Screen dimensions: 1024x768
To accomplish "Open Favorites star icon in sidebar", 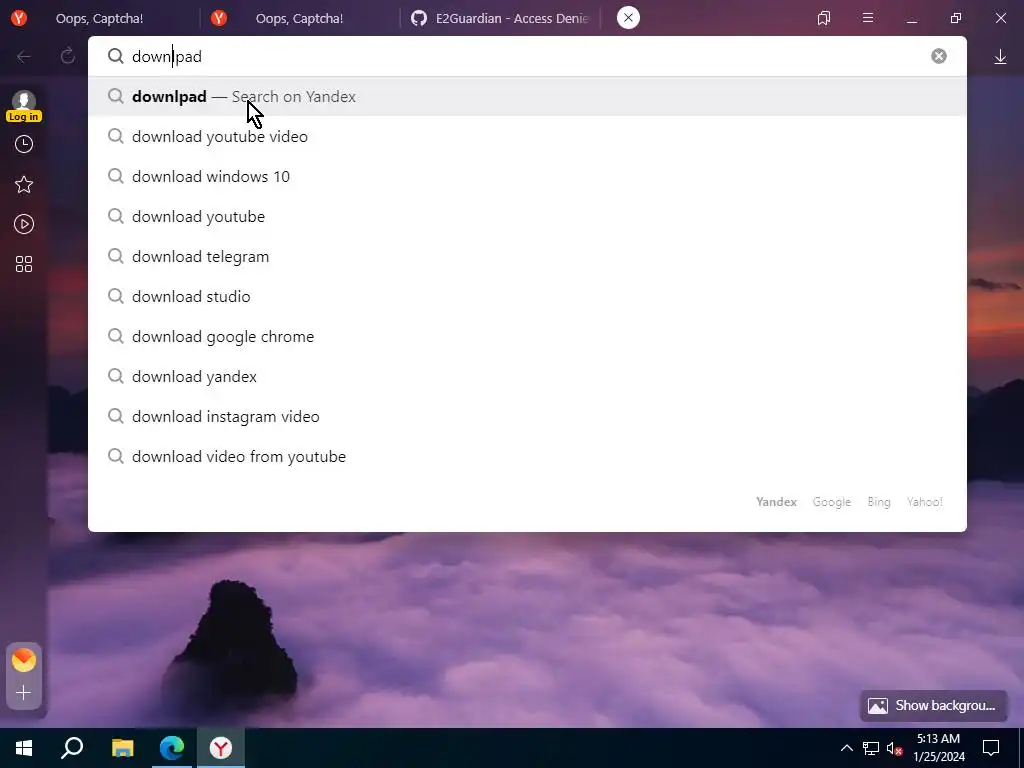I will (24, 184).
